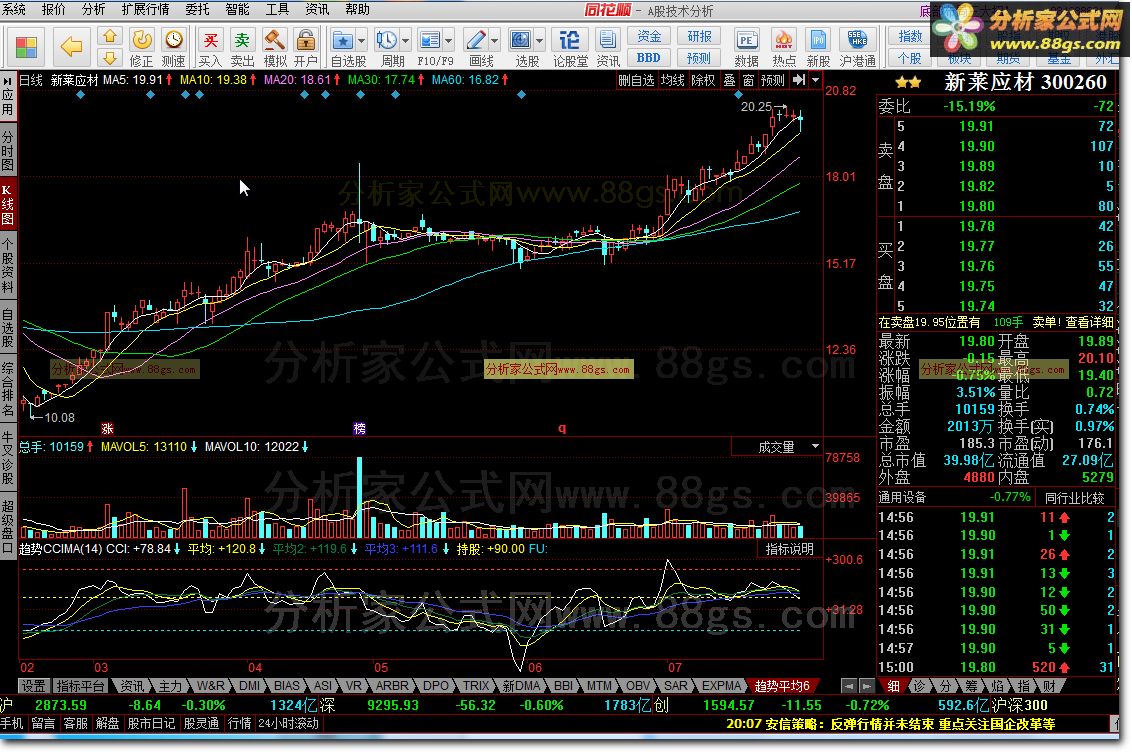This screenshot has height=752, width=1132.
Task: Switch to the 分时图 side tab
Action: [x=8, y=150]
